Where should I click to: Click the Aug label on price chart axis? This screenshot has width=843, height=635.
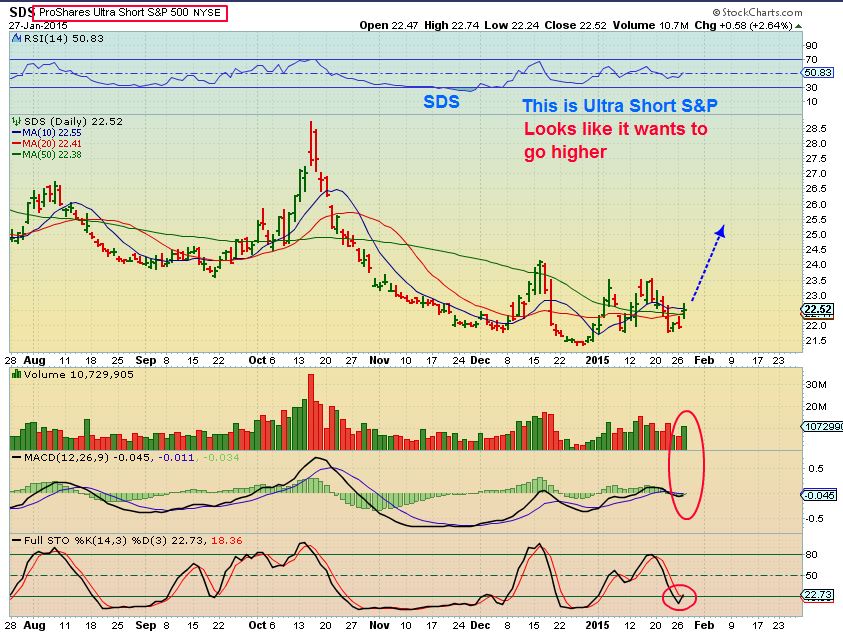[x=34, y=360]
